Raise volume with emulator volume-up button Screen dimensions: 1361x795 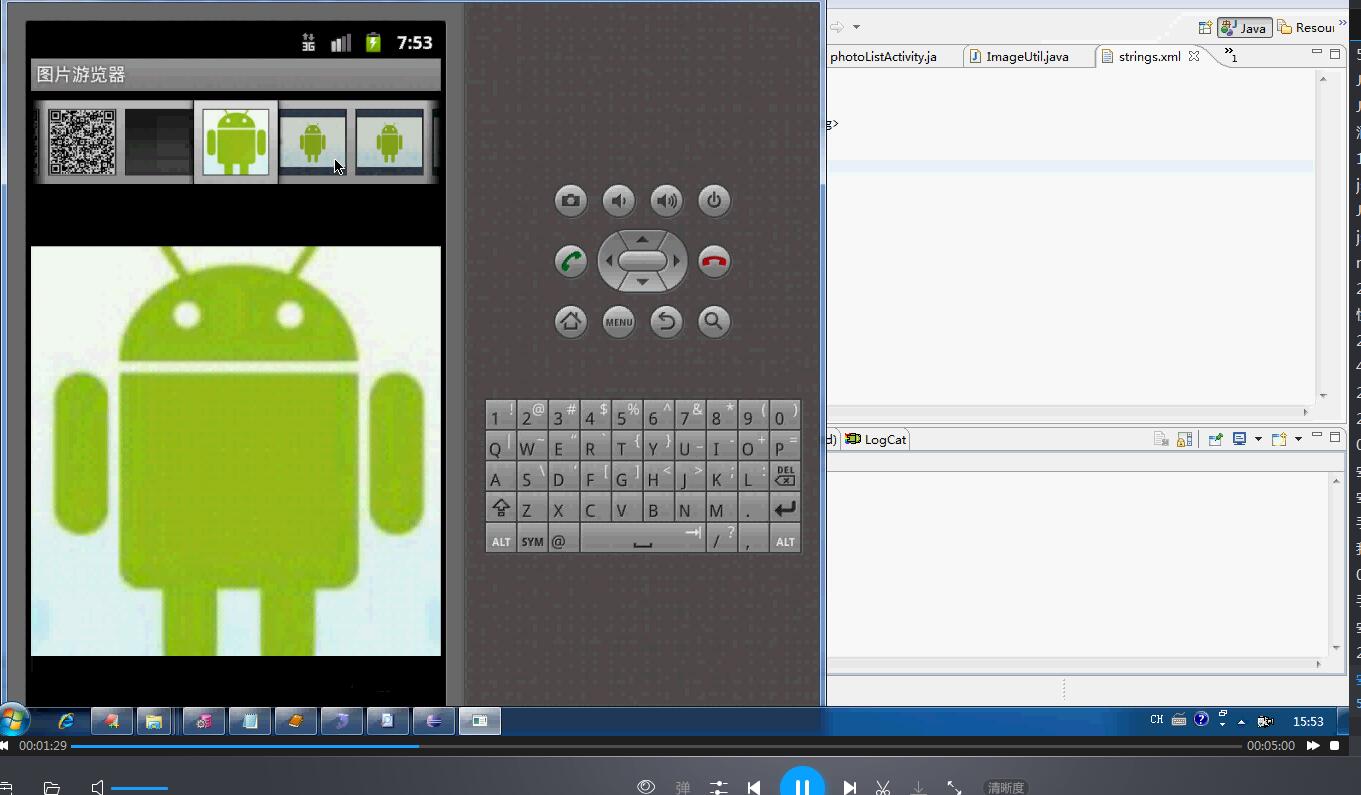666,201
